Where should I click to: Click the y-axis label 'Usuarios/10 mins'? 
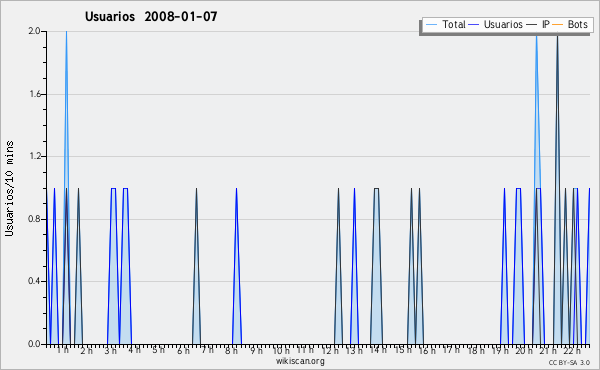(10, 188)
